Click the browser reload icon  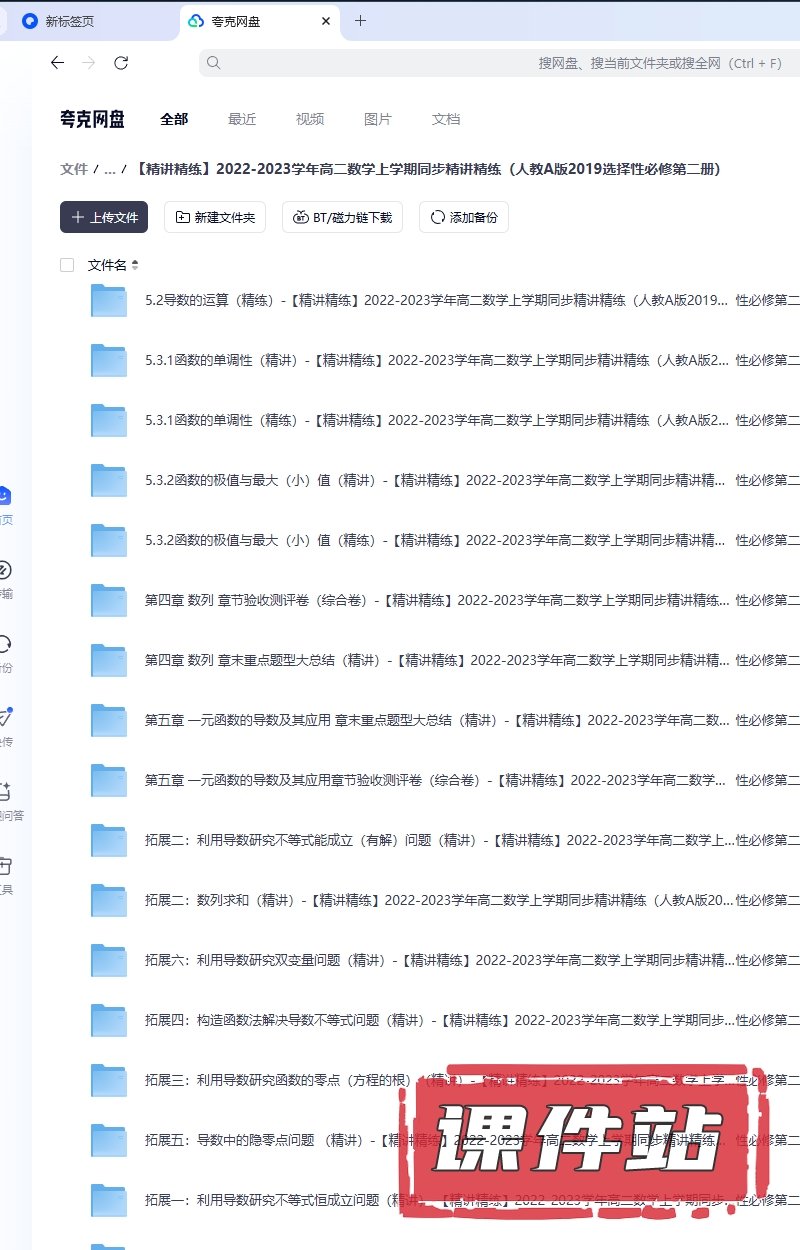click(x=121, y=63)
